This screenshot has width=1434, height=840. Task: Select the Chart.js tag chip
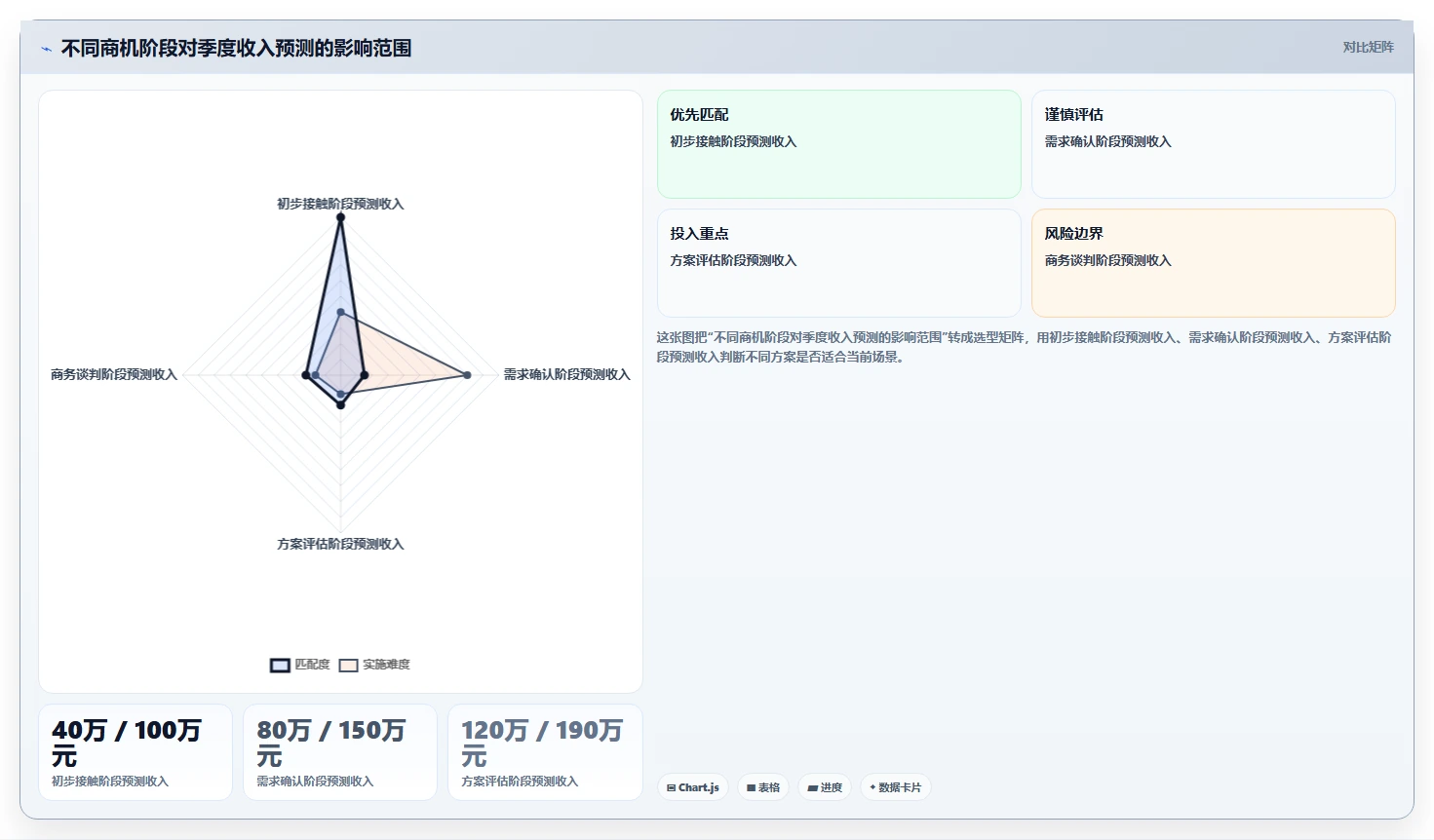[693, 787]
